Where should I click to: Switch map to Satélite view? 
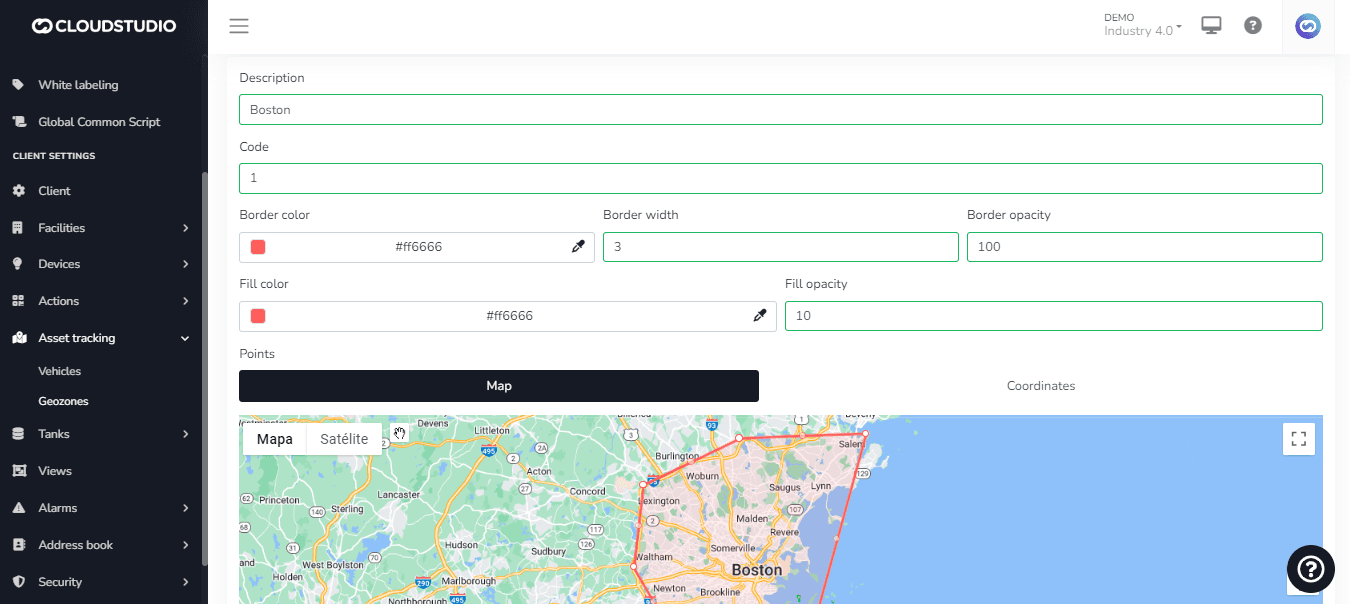coord(344,439)
